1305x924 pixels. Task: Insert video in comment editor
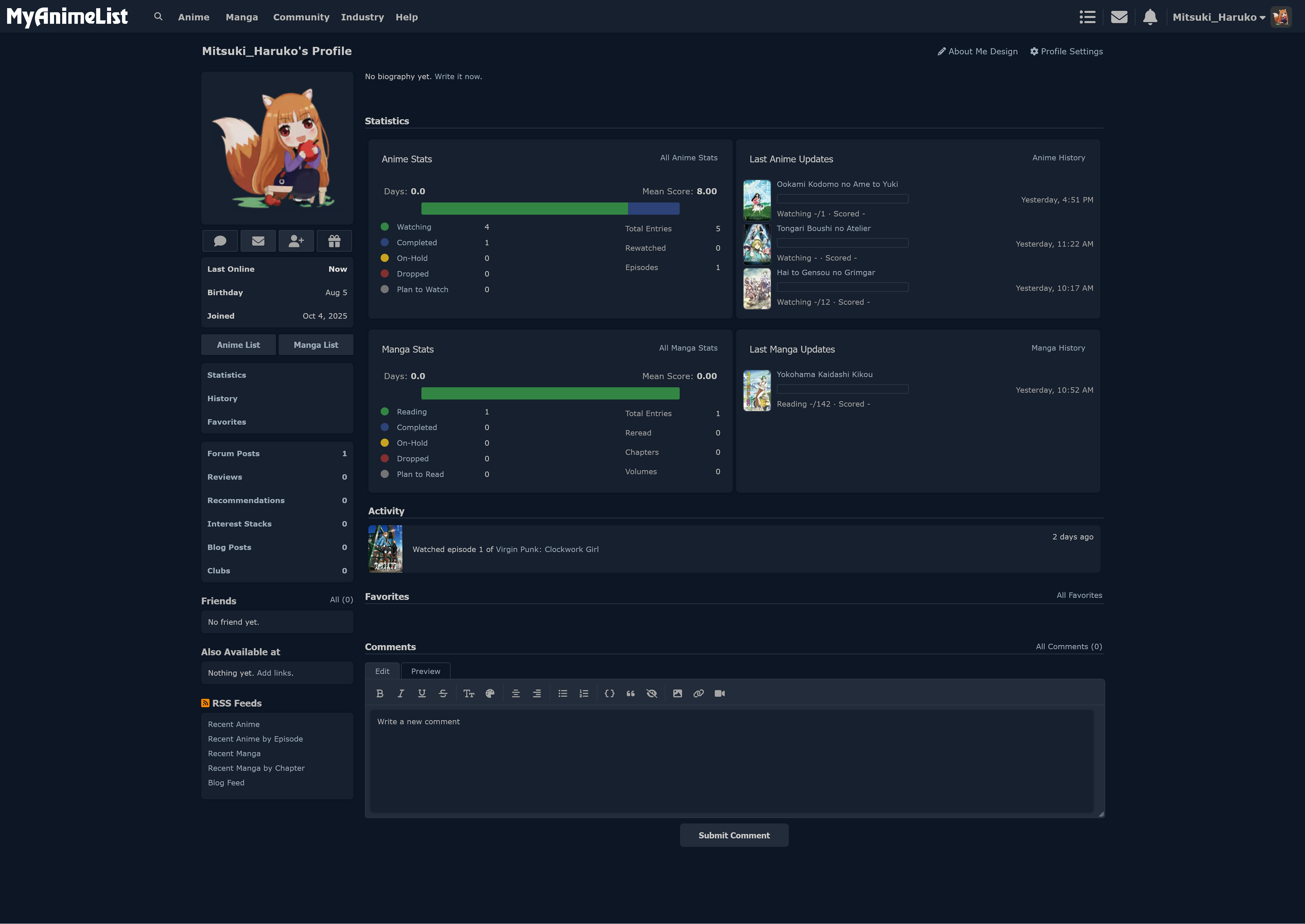719,693
